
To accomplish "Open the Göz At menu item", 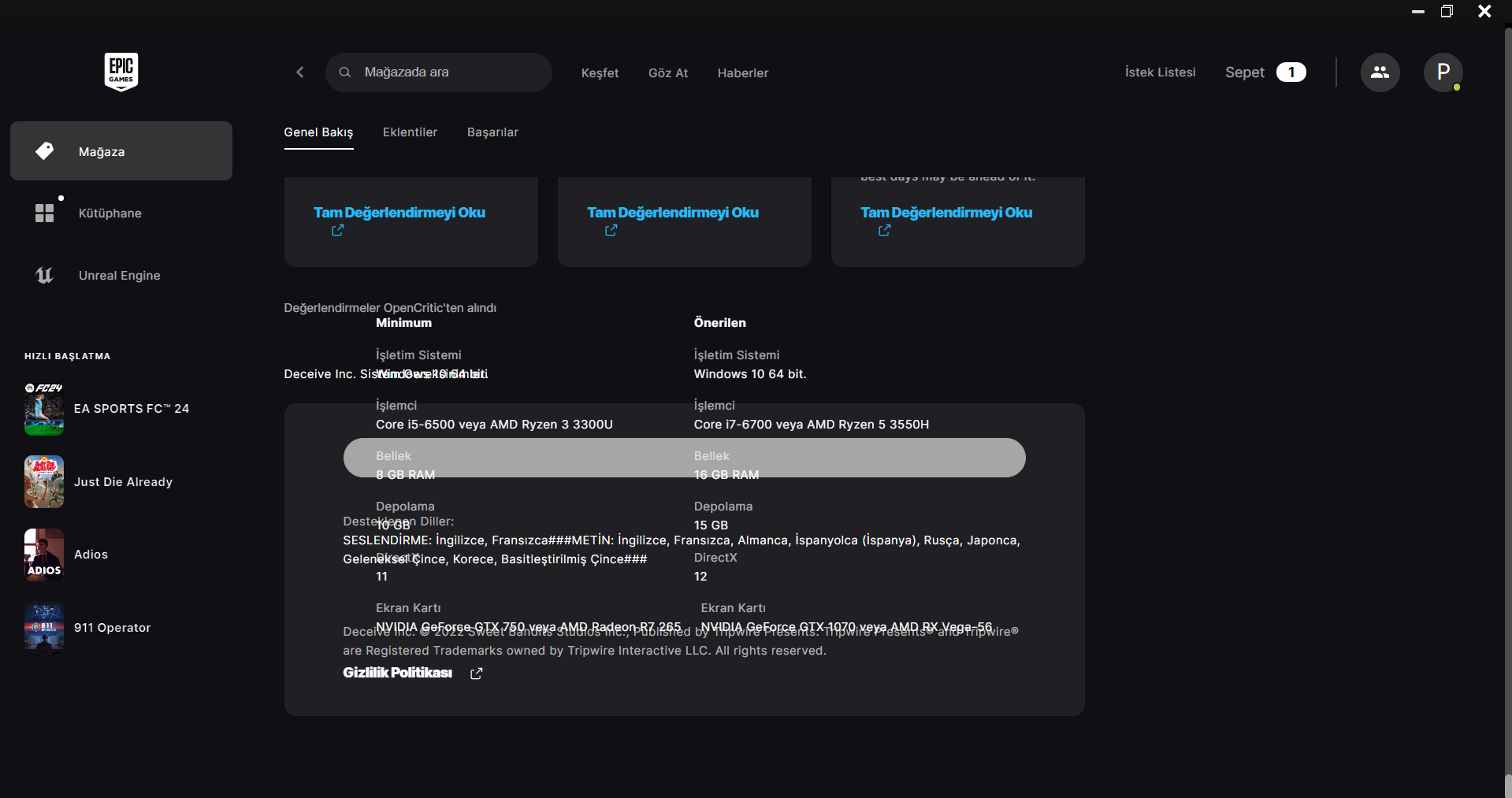I will pyautogui.click(x=668, y=73).
